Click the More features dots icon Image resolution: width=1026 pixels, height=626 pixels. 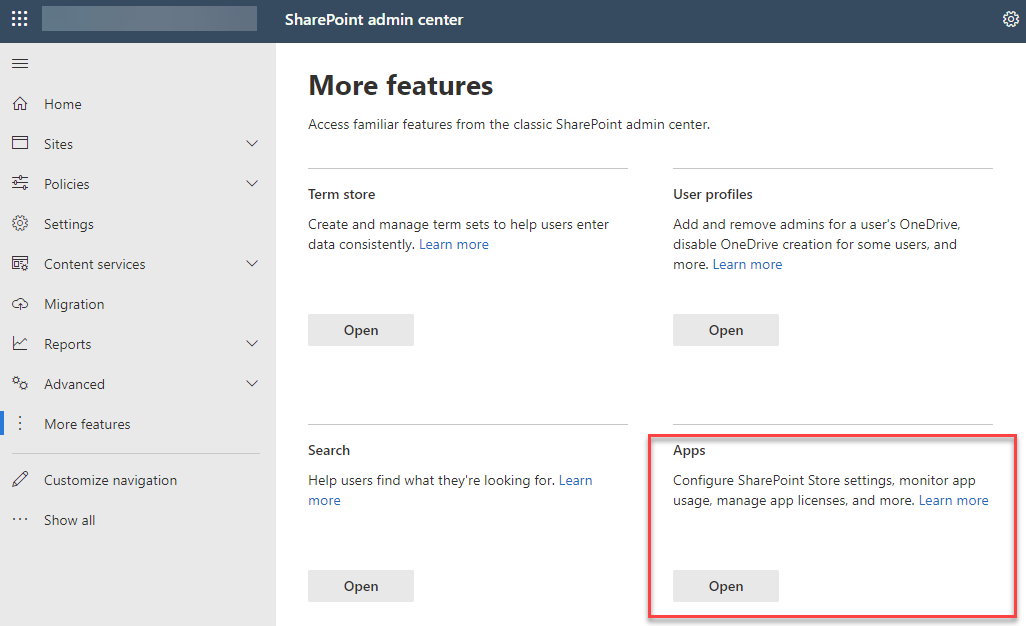click(x=20, y=423)
